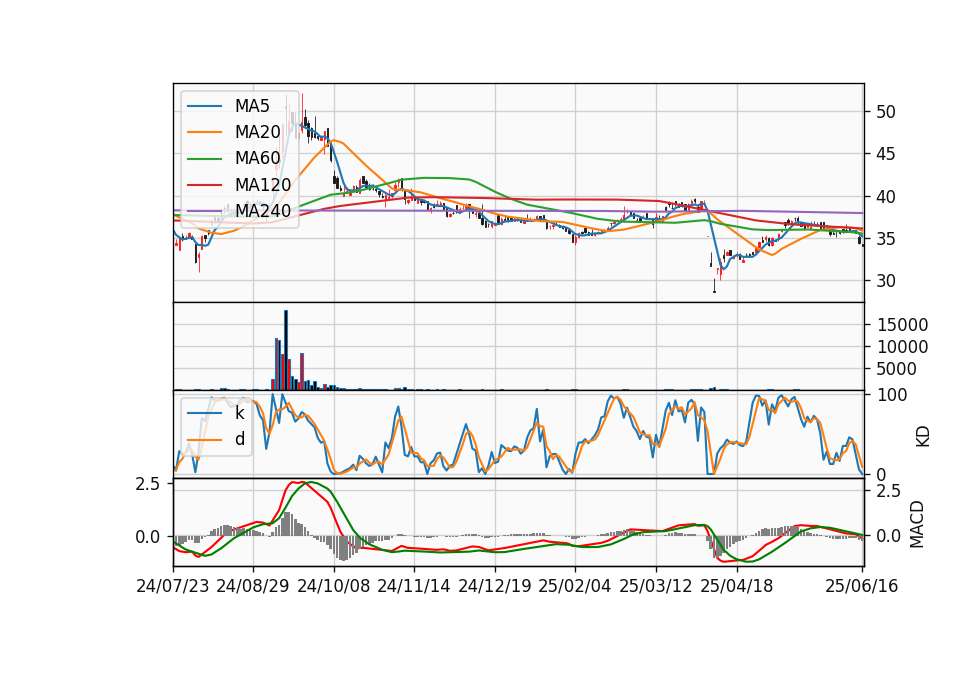Click the MA60 legend label

coord(257,159)
